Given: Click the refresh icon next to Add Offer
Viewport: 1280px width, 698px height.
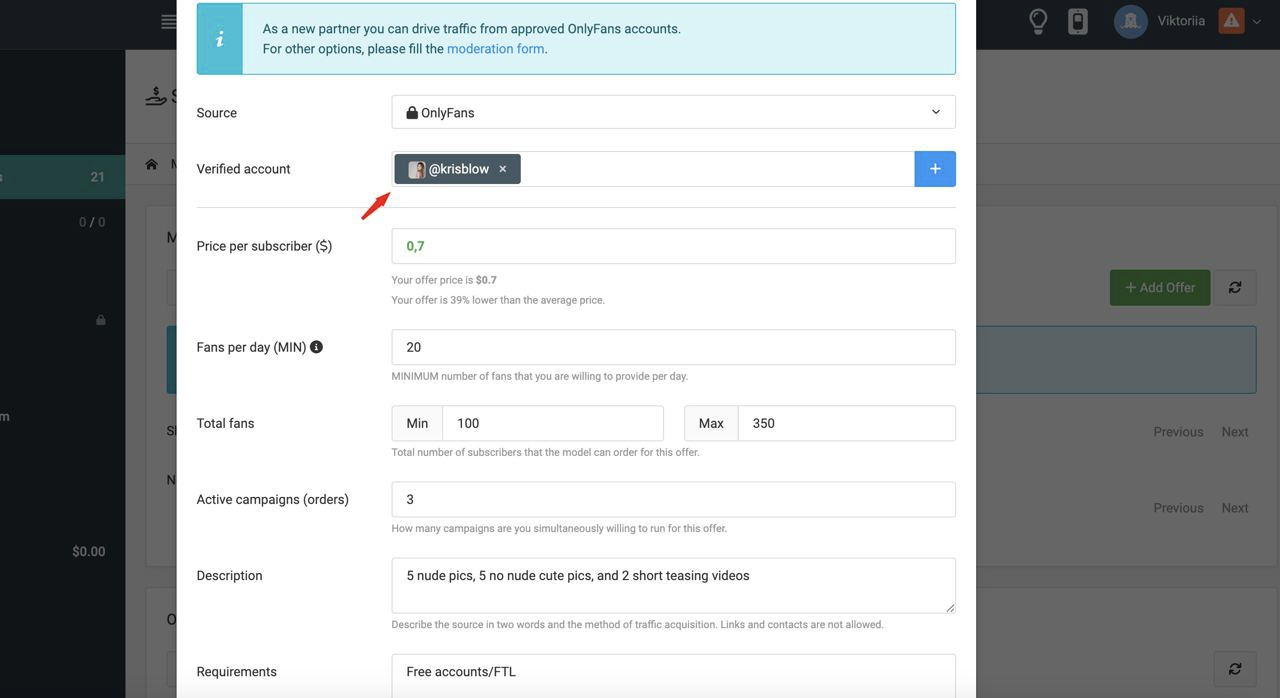Looking at the screenshot, I should point(1235,288).
